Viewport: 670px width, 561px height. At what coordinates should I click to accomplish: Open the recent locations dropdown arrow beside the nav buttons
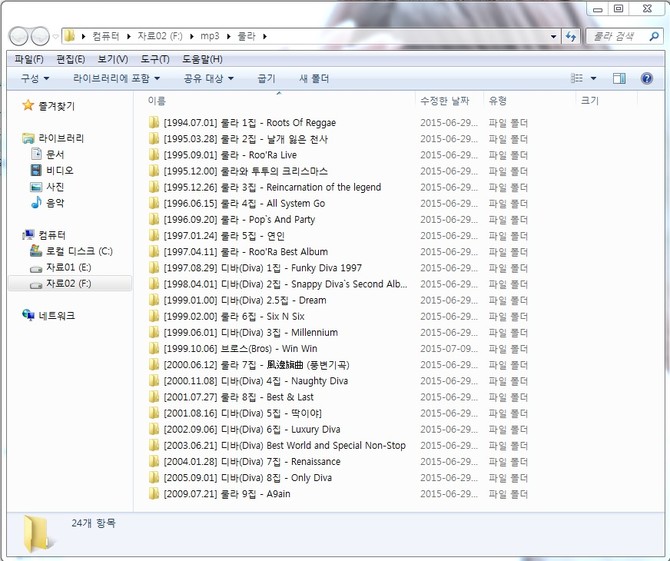(55, 37)
